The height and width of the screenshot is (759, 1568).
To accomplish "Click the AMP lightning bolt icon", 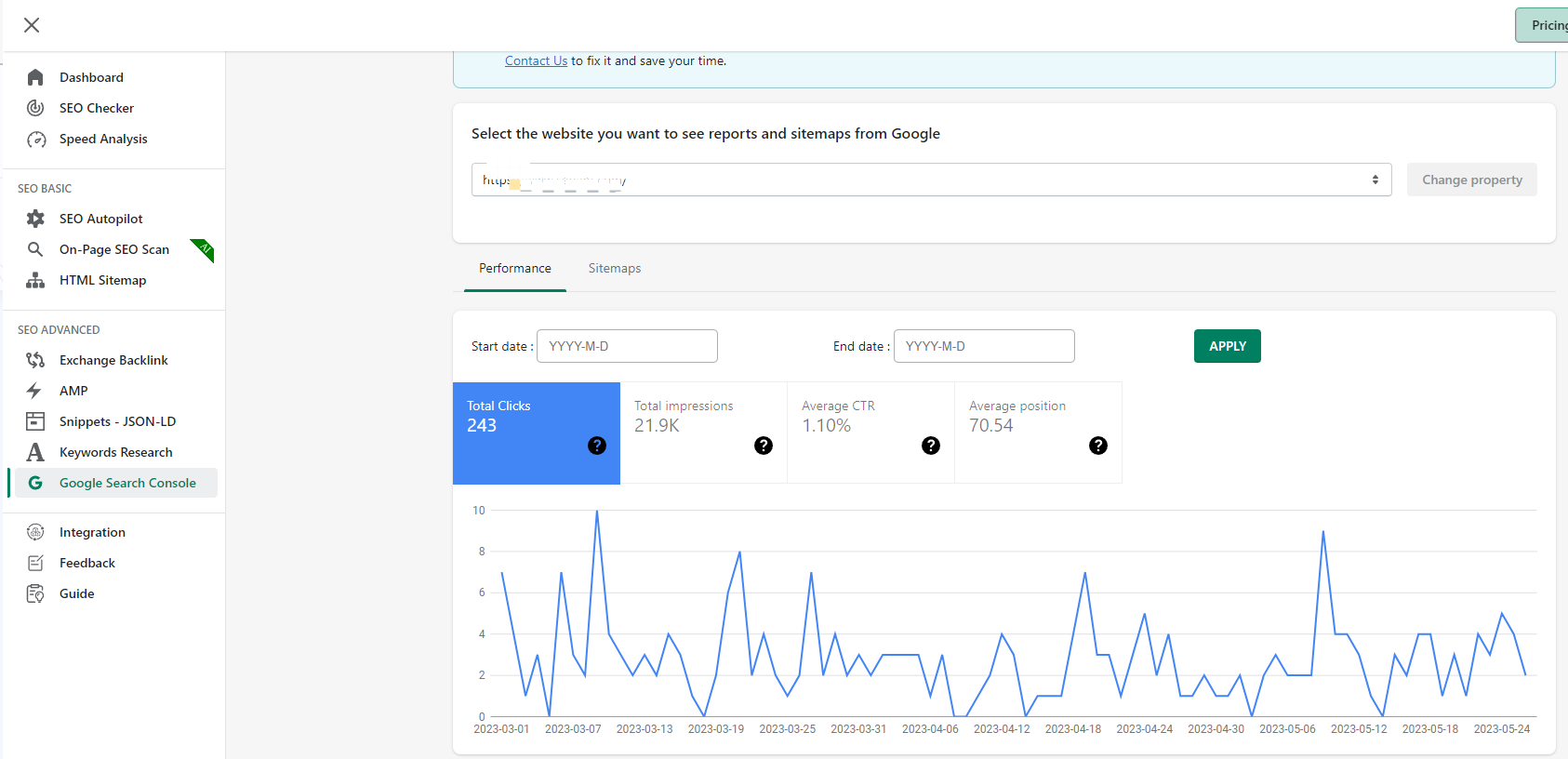I will pyautogui.click(x=34, y=391).
